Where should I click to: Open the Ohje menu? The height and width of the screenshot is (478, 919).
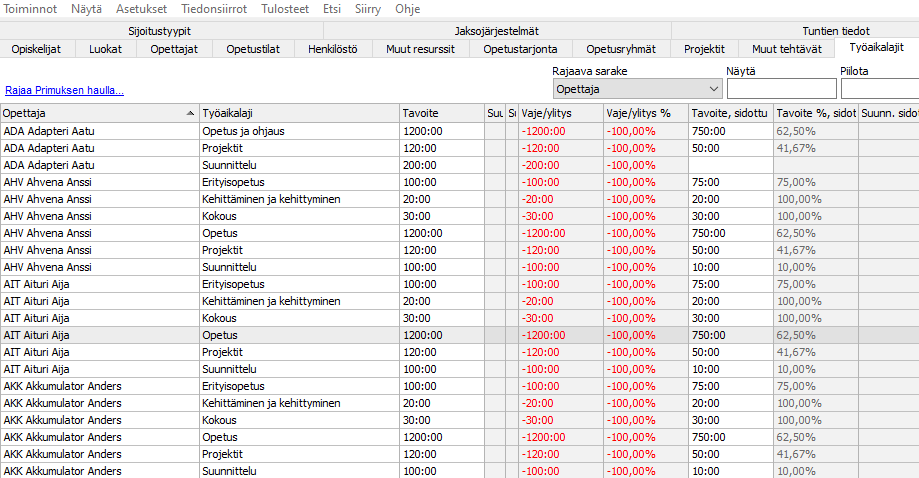coord(407,9)
